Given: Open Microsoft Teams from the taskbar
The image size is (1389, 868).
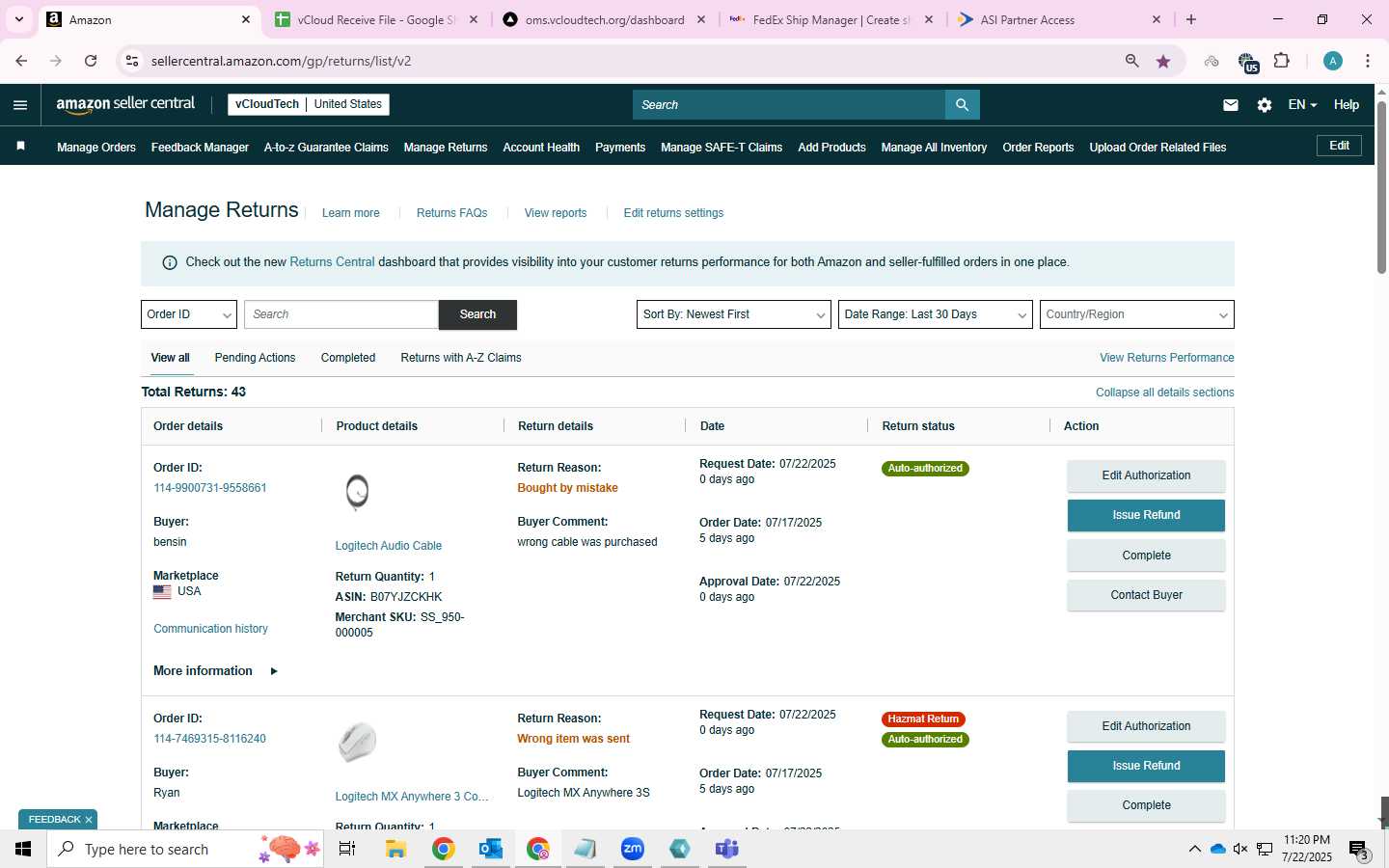Looking at the screenshot, I should (727, 849).
